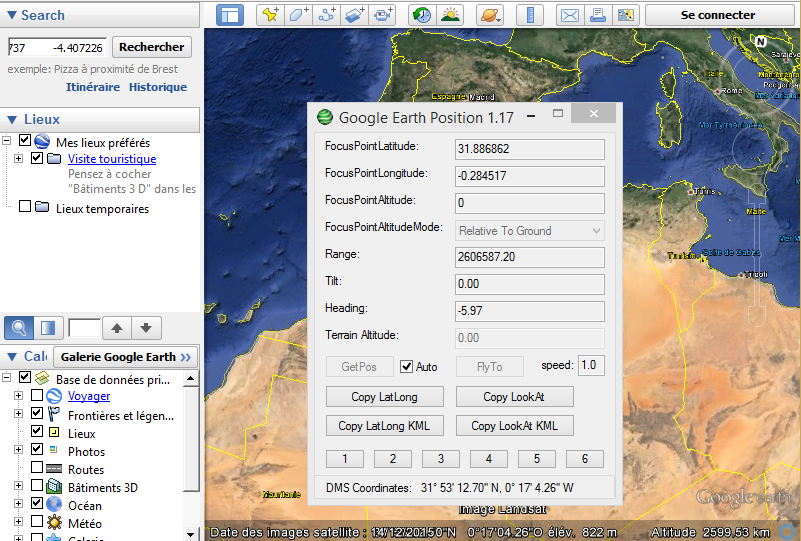Add a polygon from the toolbar
This screenshot has height=541, width=801.
[x=298, y=15]
